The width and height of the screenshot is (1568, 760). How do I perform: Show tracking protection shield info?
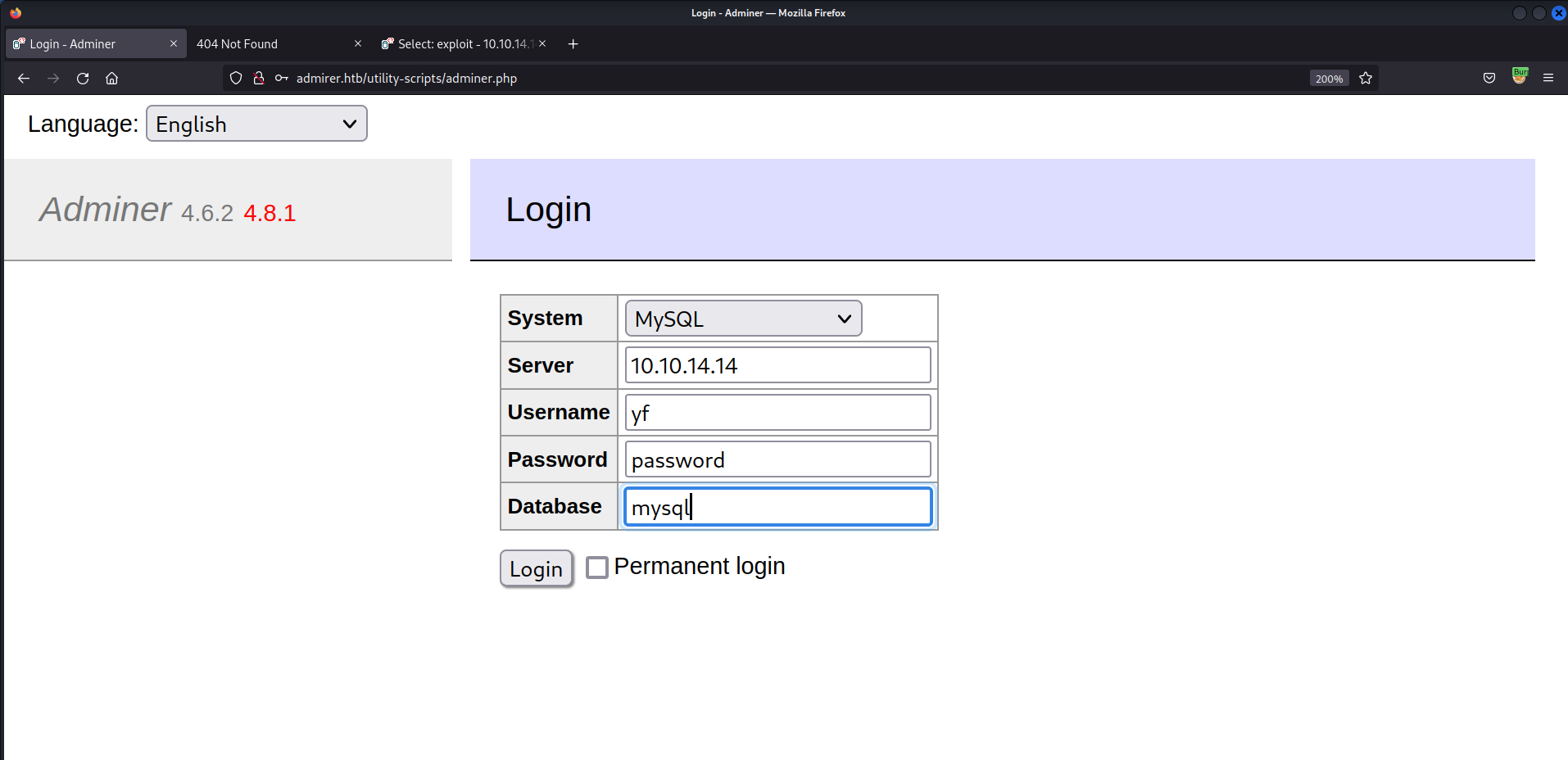(x=236, y=78)
